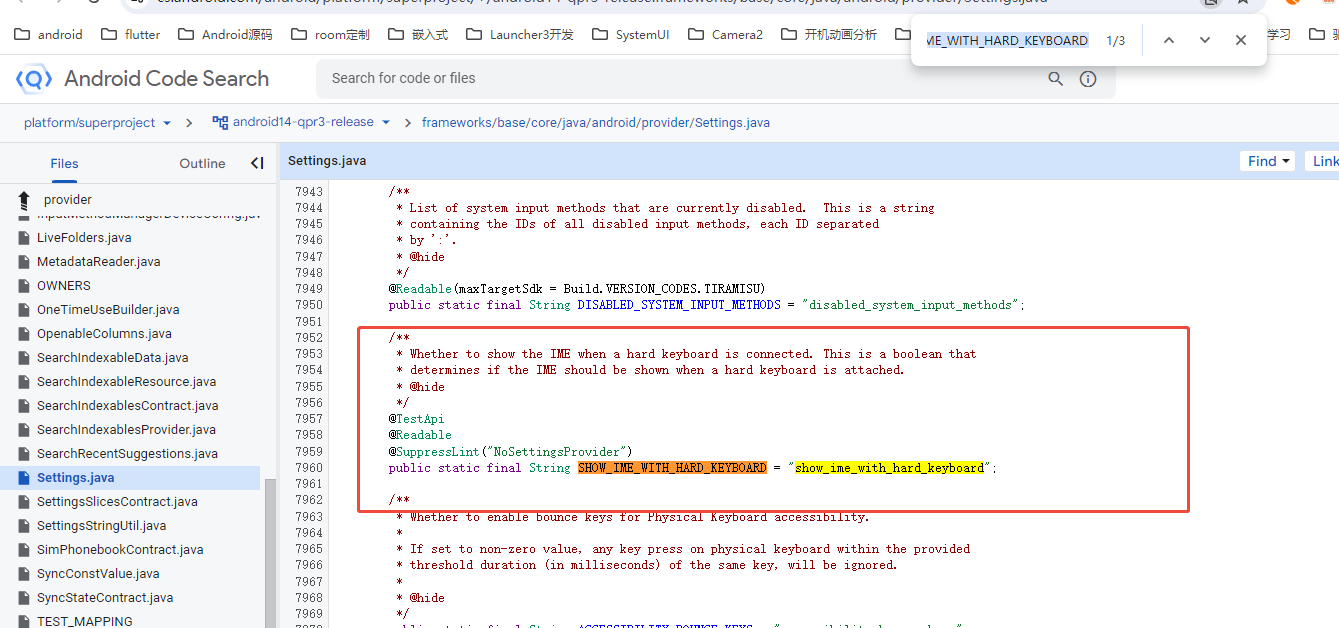Image resolution: width=1339 pixels, height=628 pixels.
Task: Open SyncConstValue.java in file list
Action: click(98, 574)
